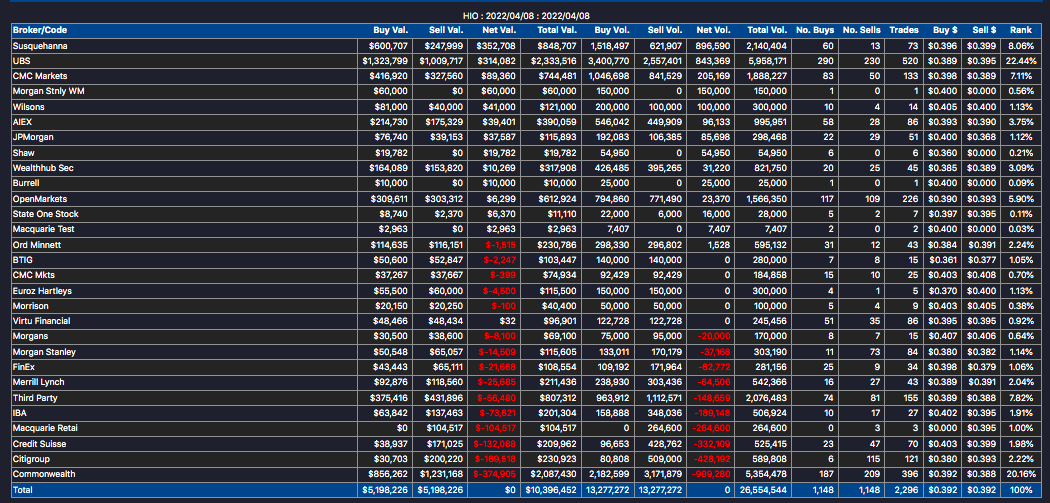The height and width of the screenshot is (503, 1050).
Task: Sort by the Net Val. column header
Action: point(499,30)
